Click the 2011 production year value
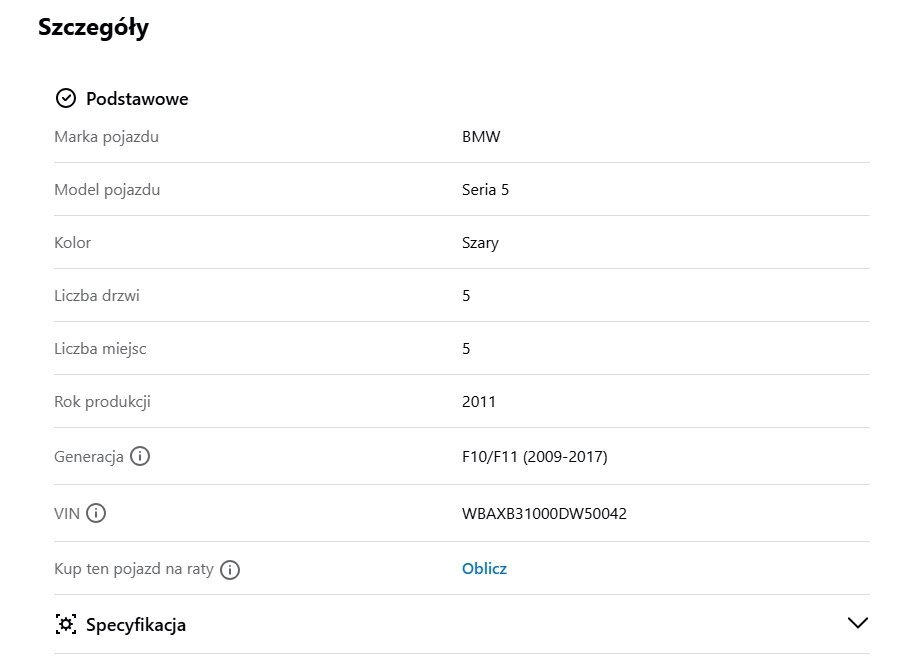The width and height of the screenshot is (902, 657). click(479, 402)
